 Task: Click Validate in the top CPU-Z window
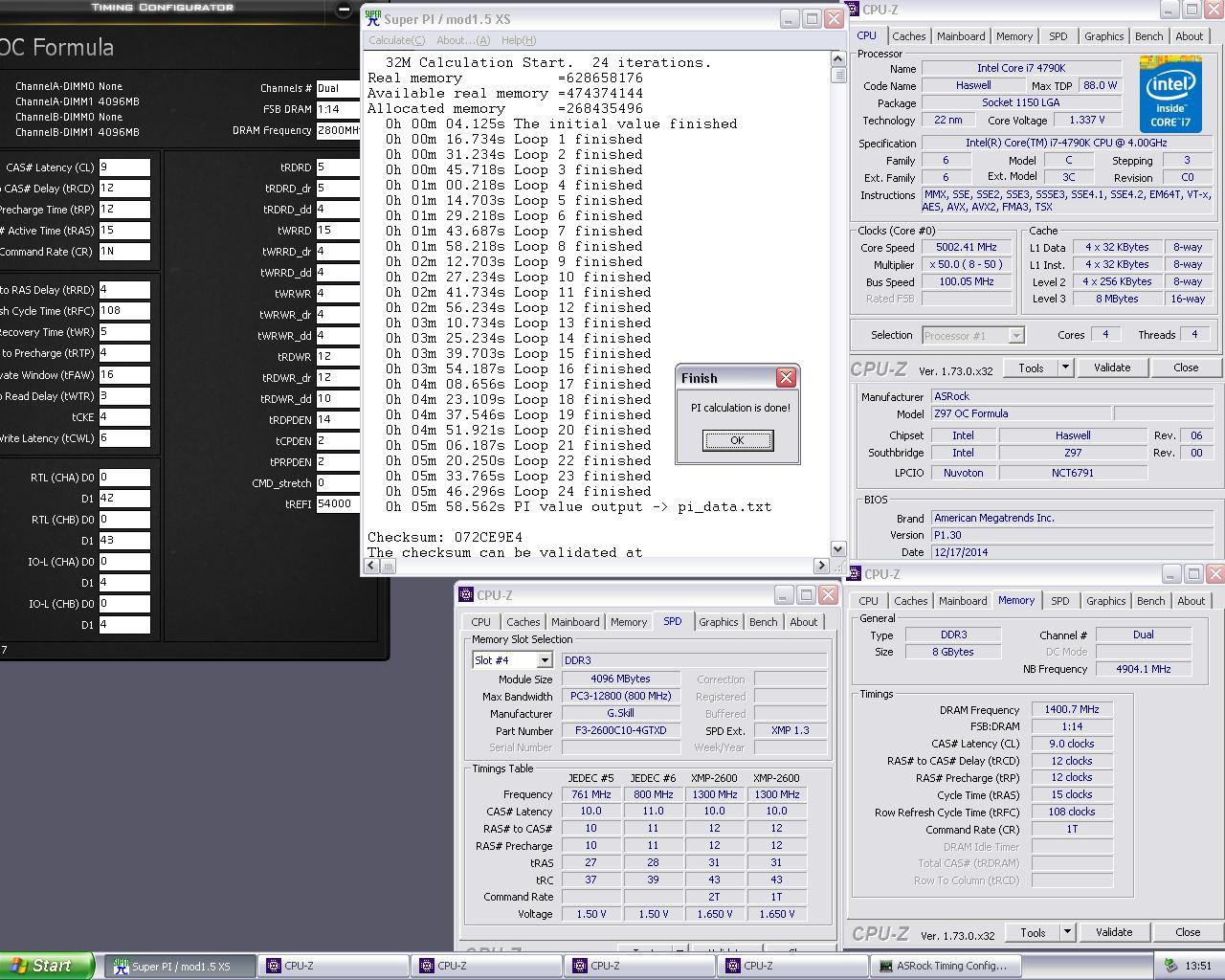pyautogui.click(x=1111, y=367)
